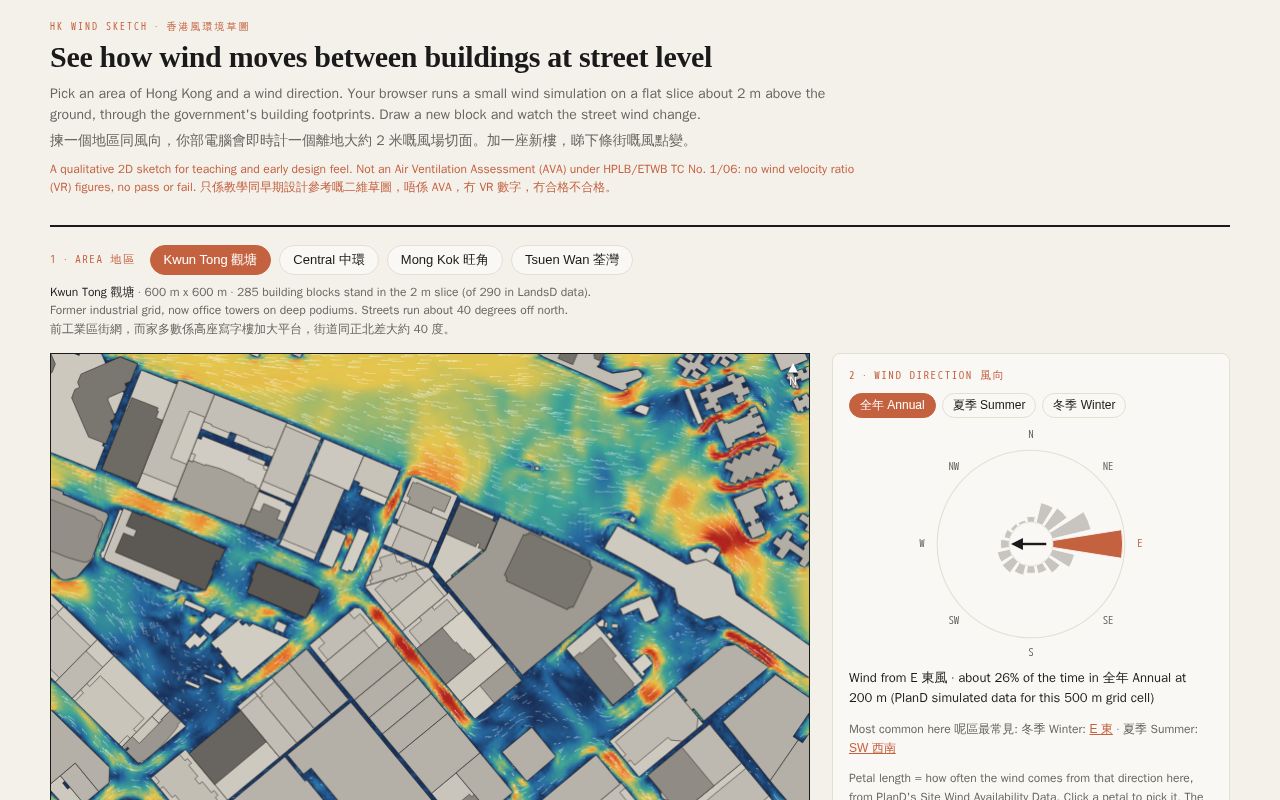
Task: Click the SE compass label on the wind rose
Action: 1108,621
